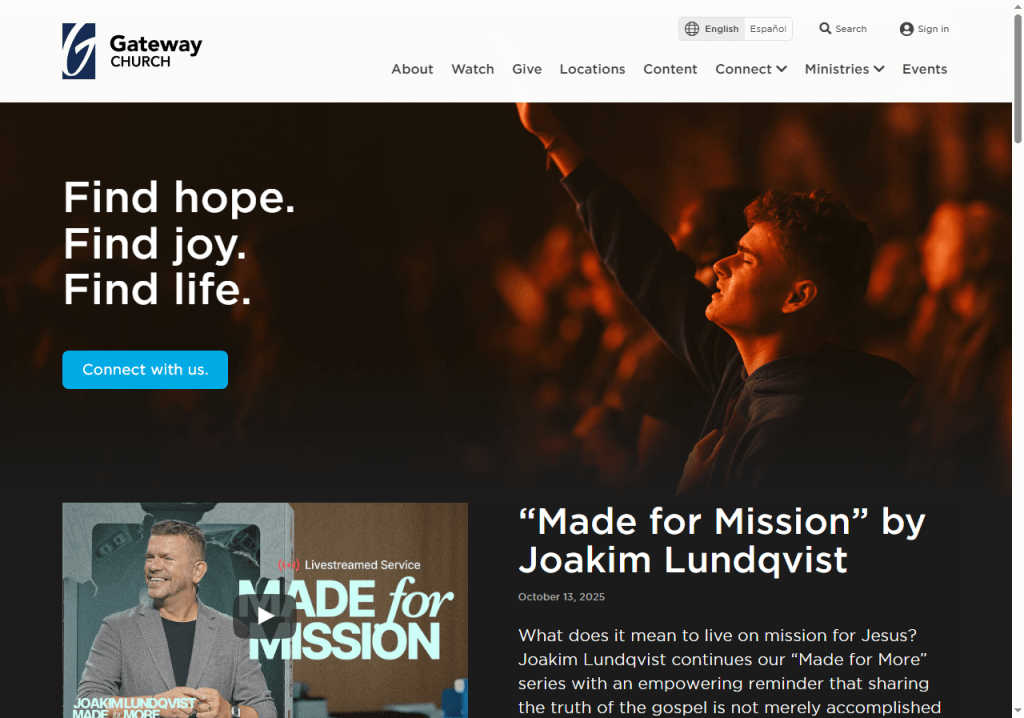Click the Sign in link text

coord(933,29)
